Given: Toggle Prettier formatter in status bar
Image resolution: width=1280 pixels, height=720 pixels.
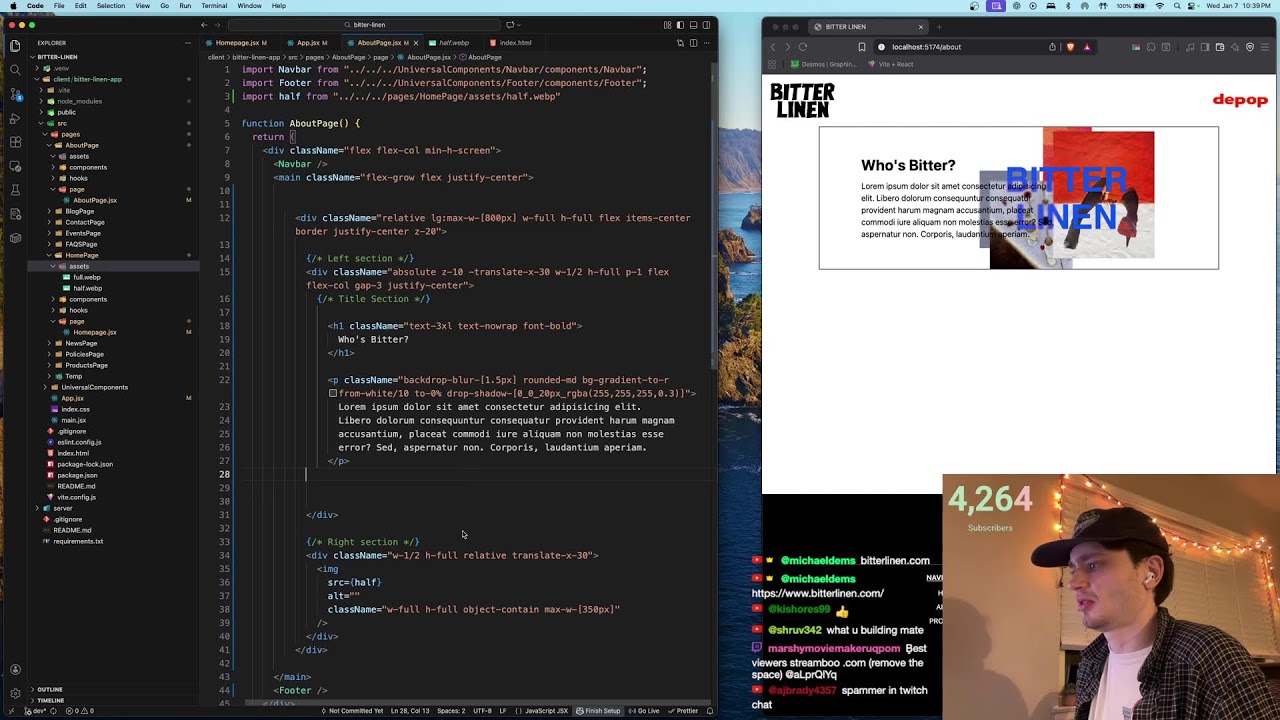Looking at the screenshot, I should pos(683,711).
